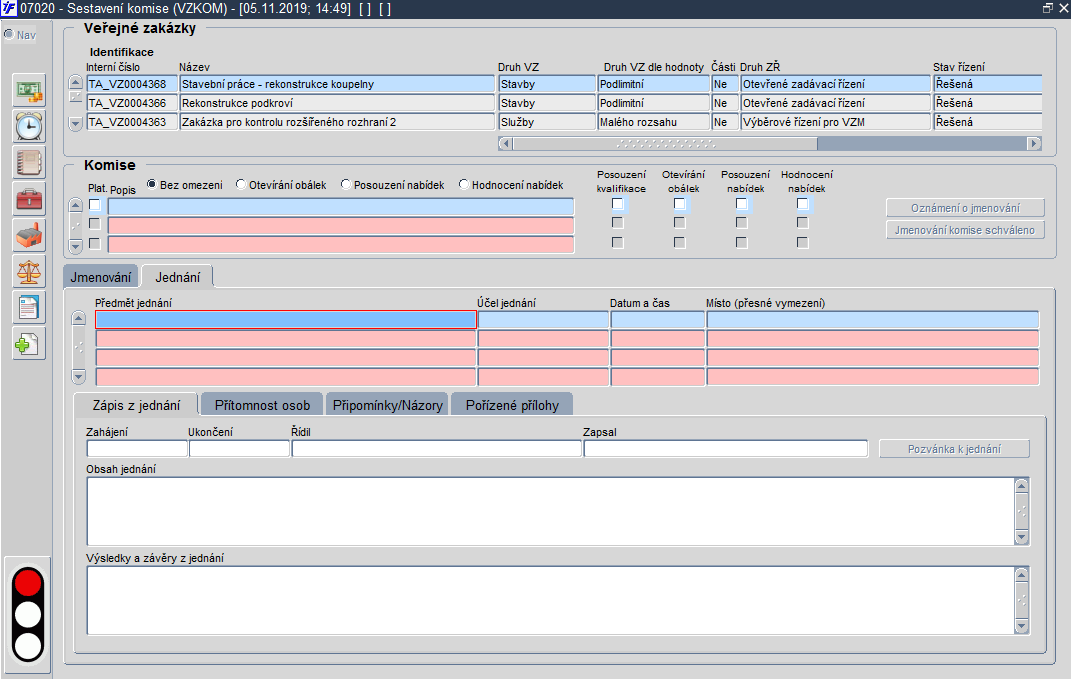Click Stavební práce - rekonstrukce koupelny cell
Screen dimensions: 1071x679
337,84
